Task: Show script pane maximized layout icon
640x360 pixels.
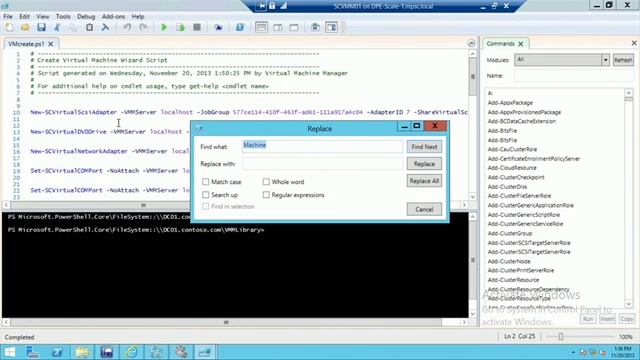Action: click(x=294, y=27)
